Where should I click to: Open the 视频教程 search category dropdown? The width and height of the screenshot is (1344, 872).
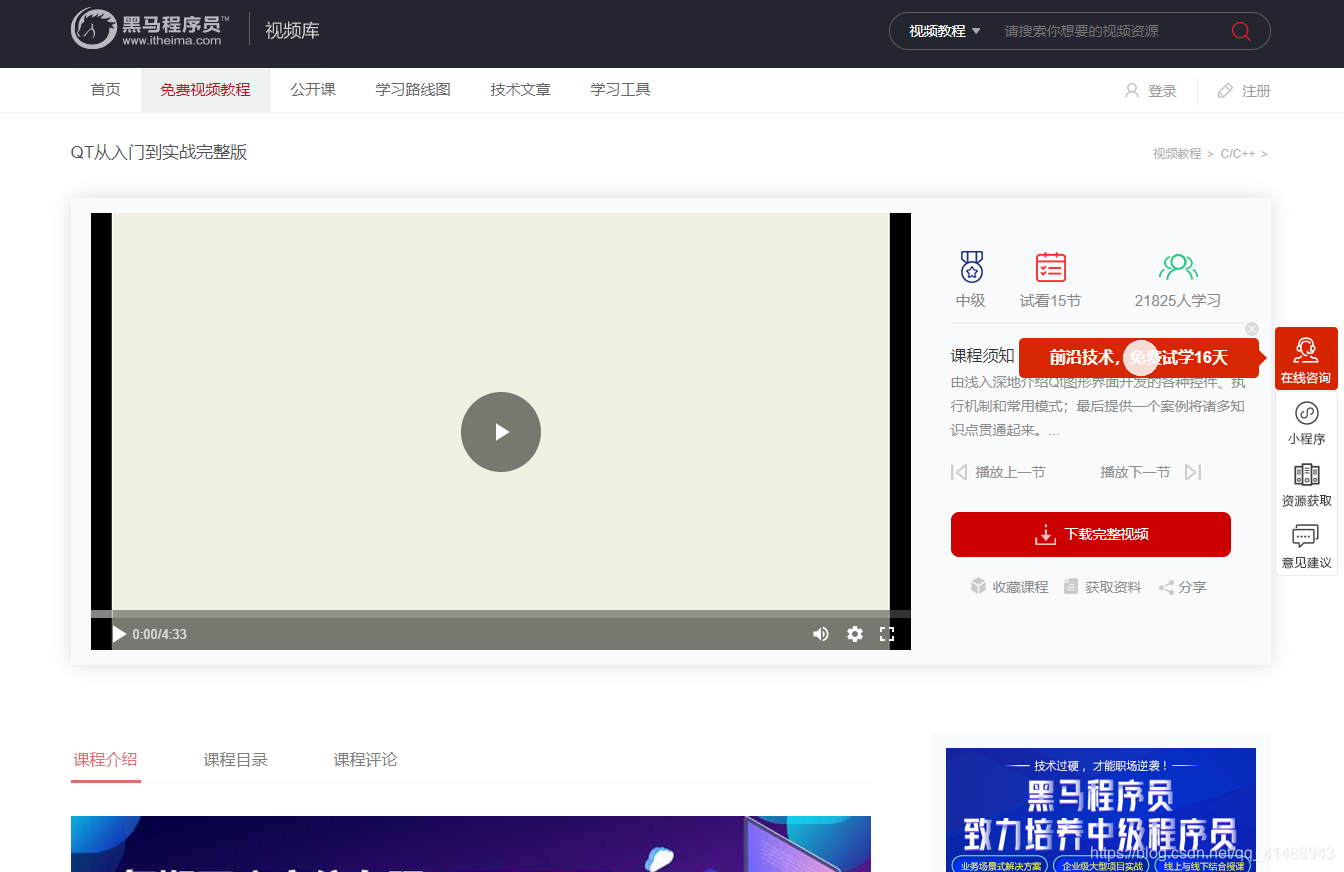coord(944,31)
